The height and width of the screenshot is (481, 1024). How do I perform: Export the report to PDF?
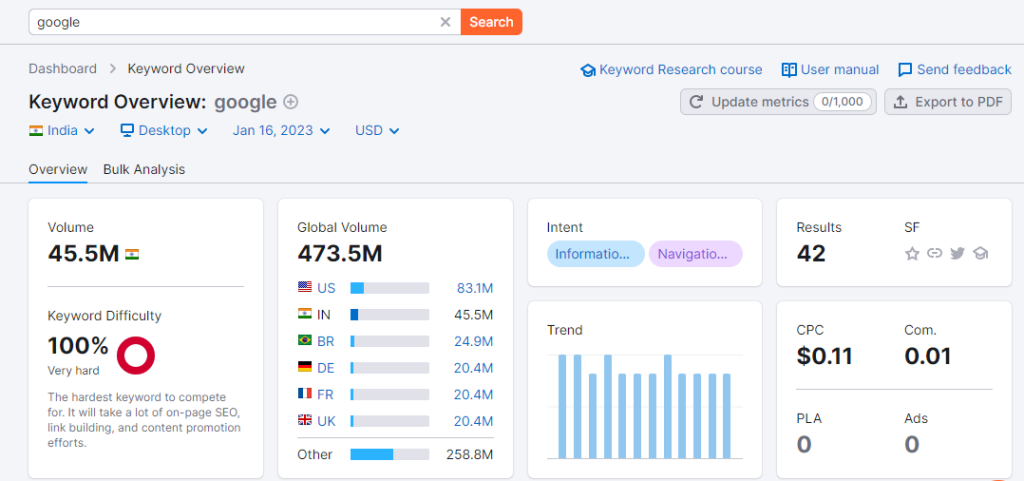pos(948,102)
